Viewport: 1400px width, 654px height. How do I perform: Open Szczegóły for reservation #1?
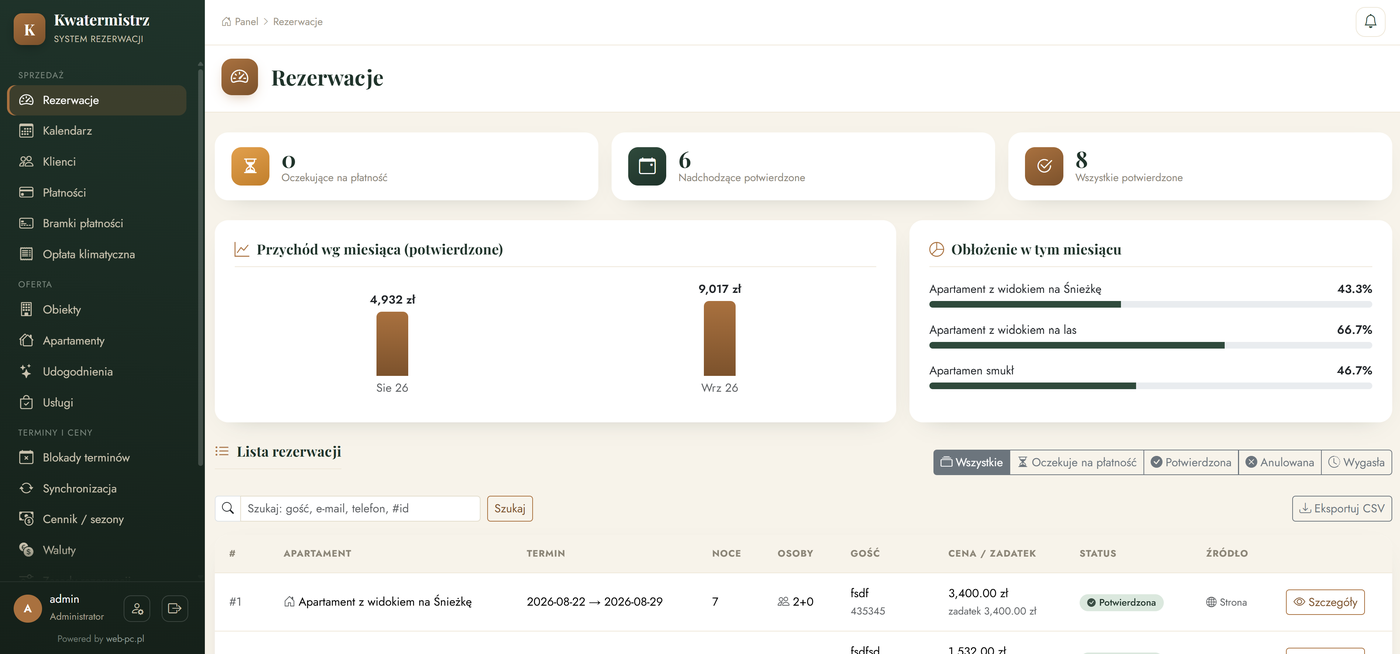1325,602
